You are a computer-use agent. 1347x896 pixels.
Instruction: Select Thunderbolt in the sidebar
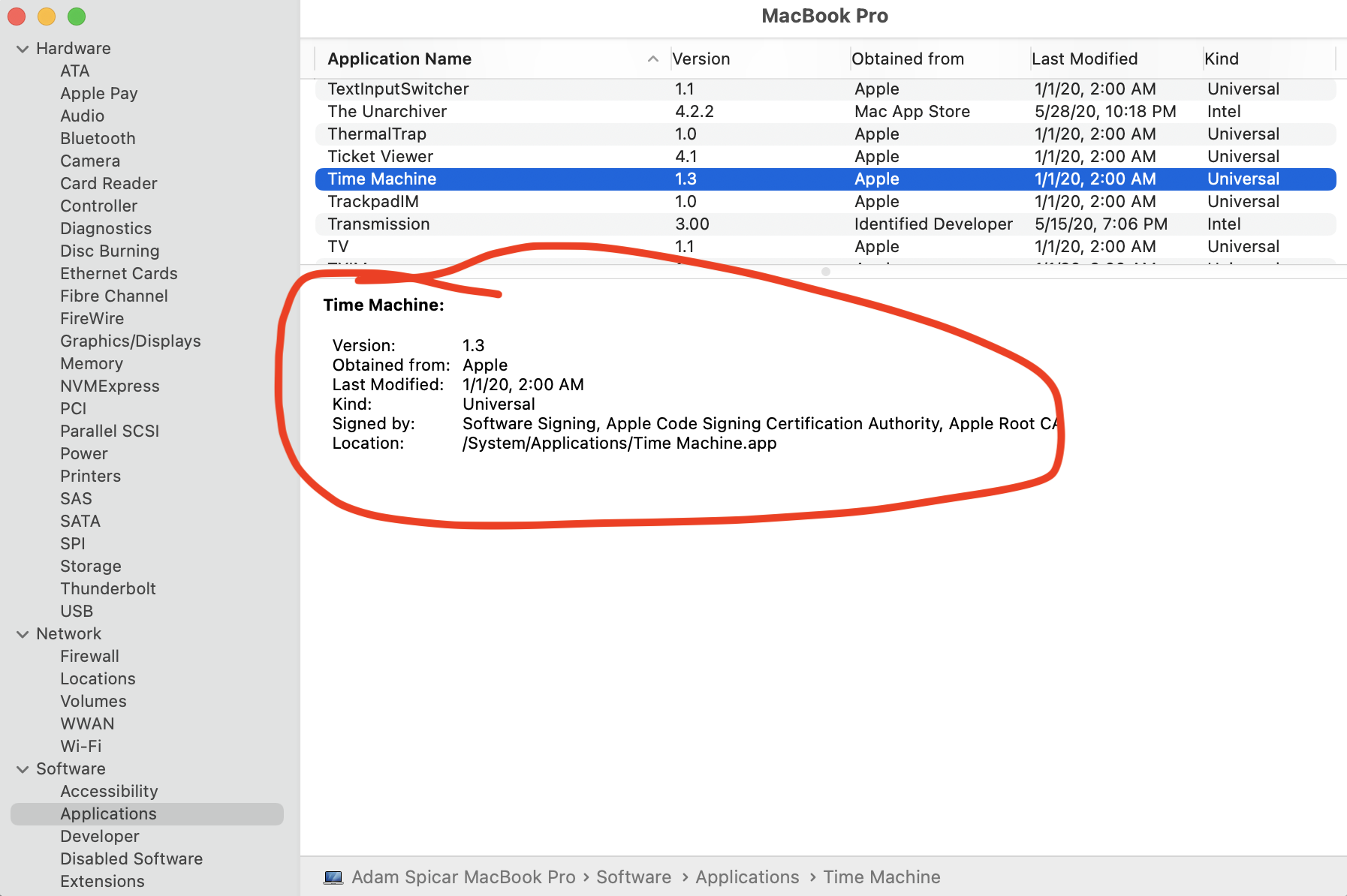pyautogui.click(x=108, y=588)
